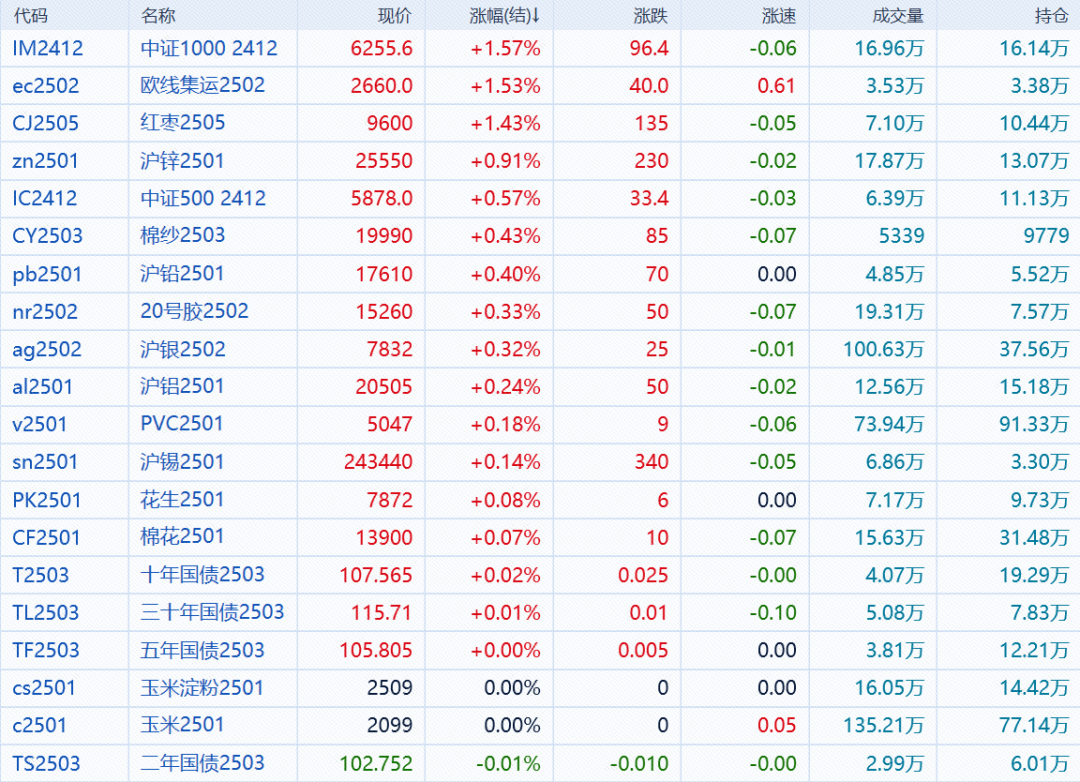Select contract name 沪银2502

coord(183,349)
